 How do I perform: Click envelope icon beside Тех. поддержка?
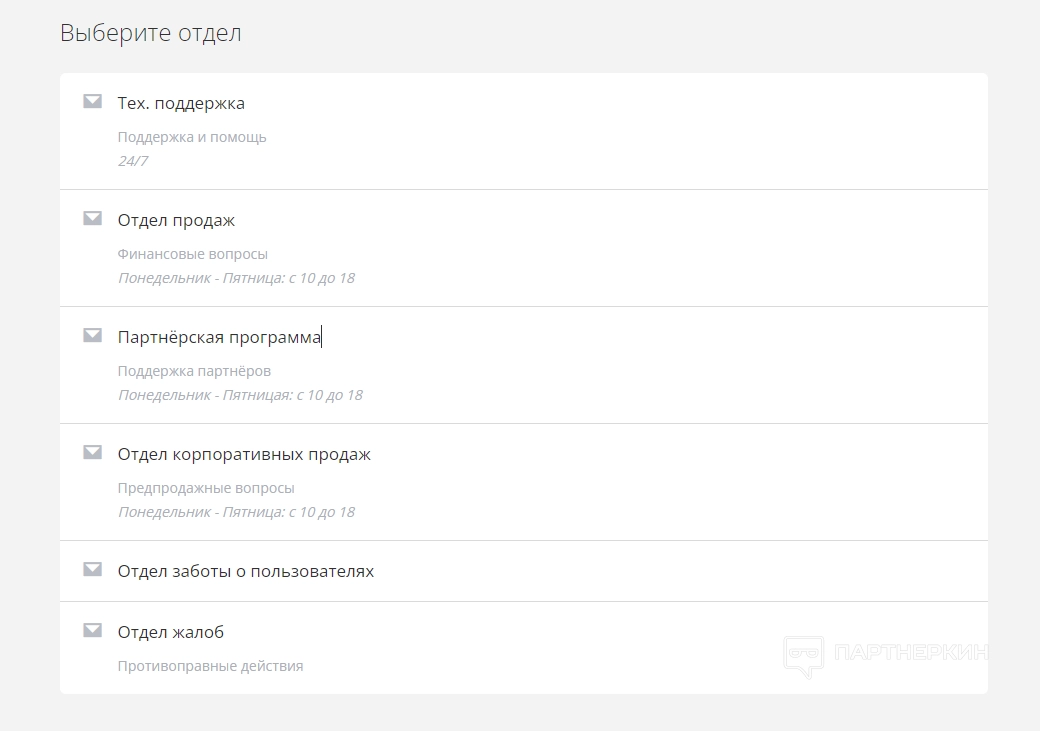pos(92,101)
